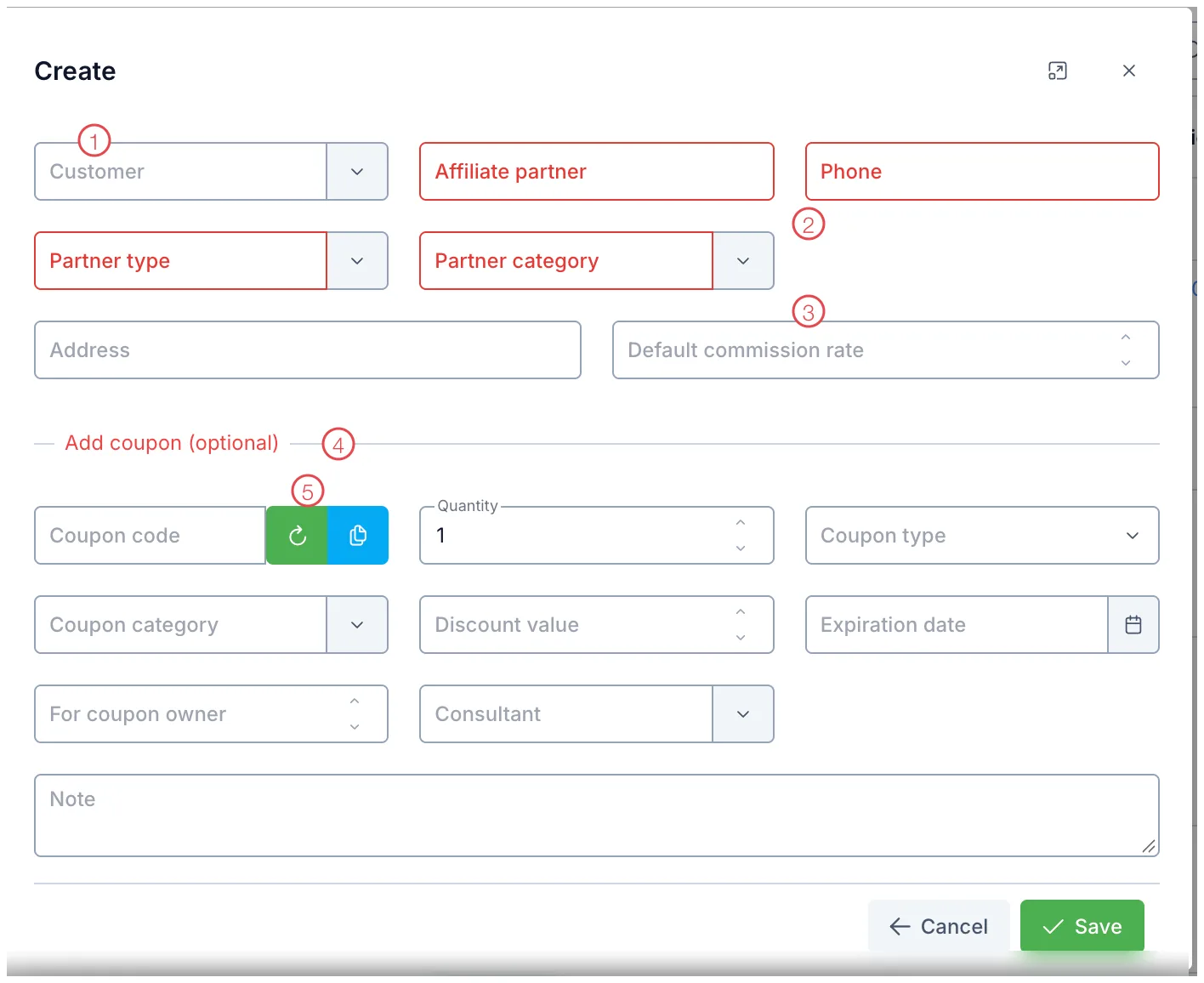Viewport: 1204px width, 983px height.
Task: Click into the Address field
Action: pos(308,350)
